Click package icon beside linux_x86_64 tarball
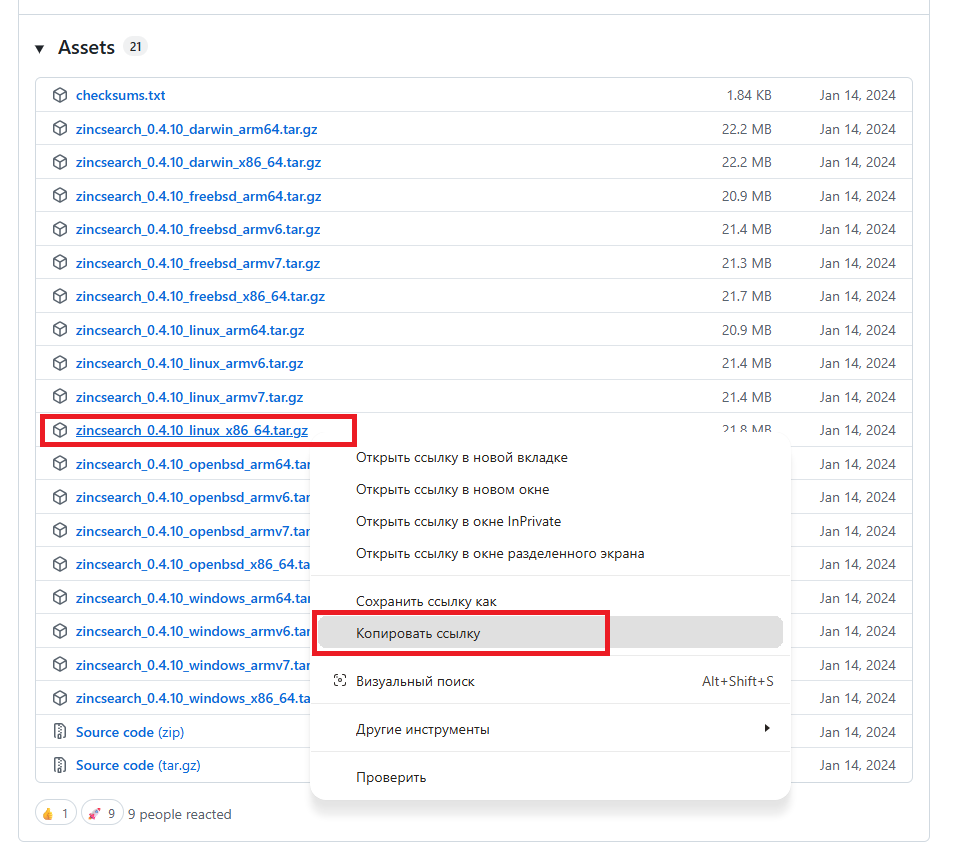The image size is (980, 856). [60, 431]
